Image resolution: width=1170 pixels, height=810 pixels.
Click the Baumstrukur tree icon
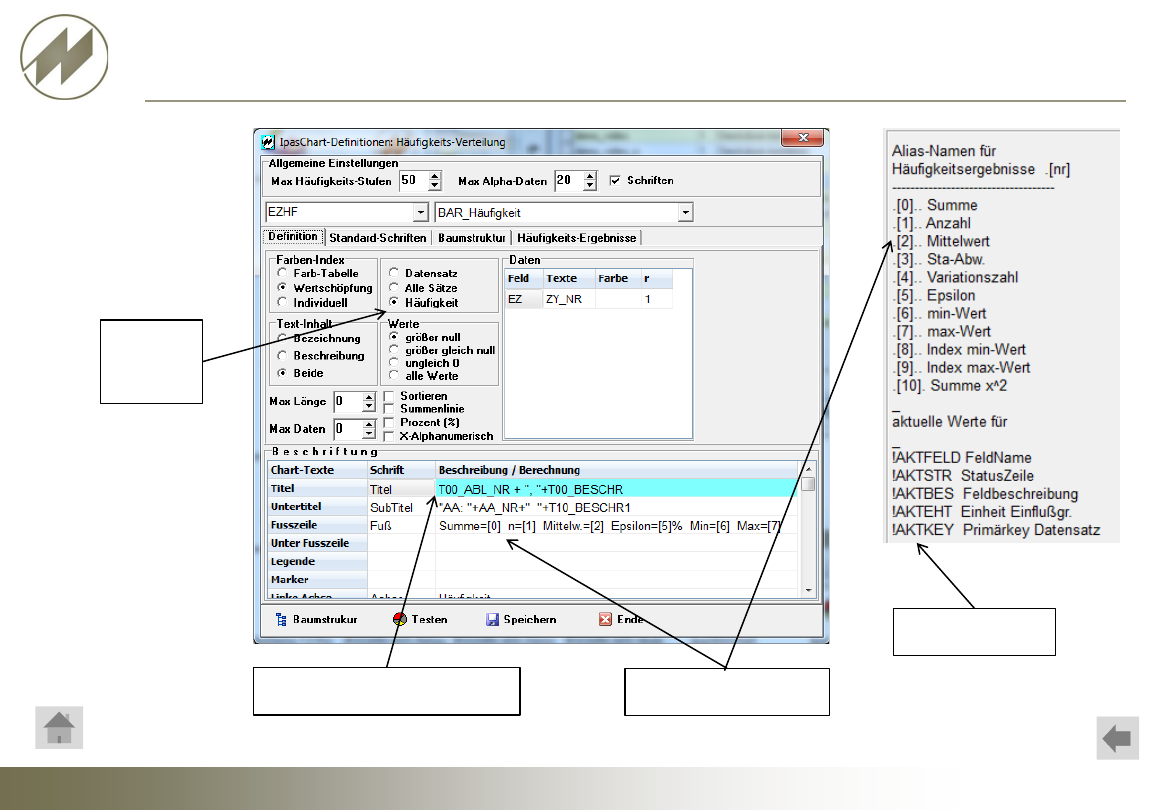(x=281, y=619)
